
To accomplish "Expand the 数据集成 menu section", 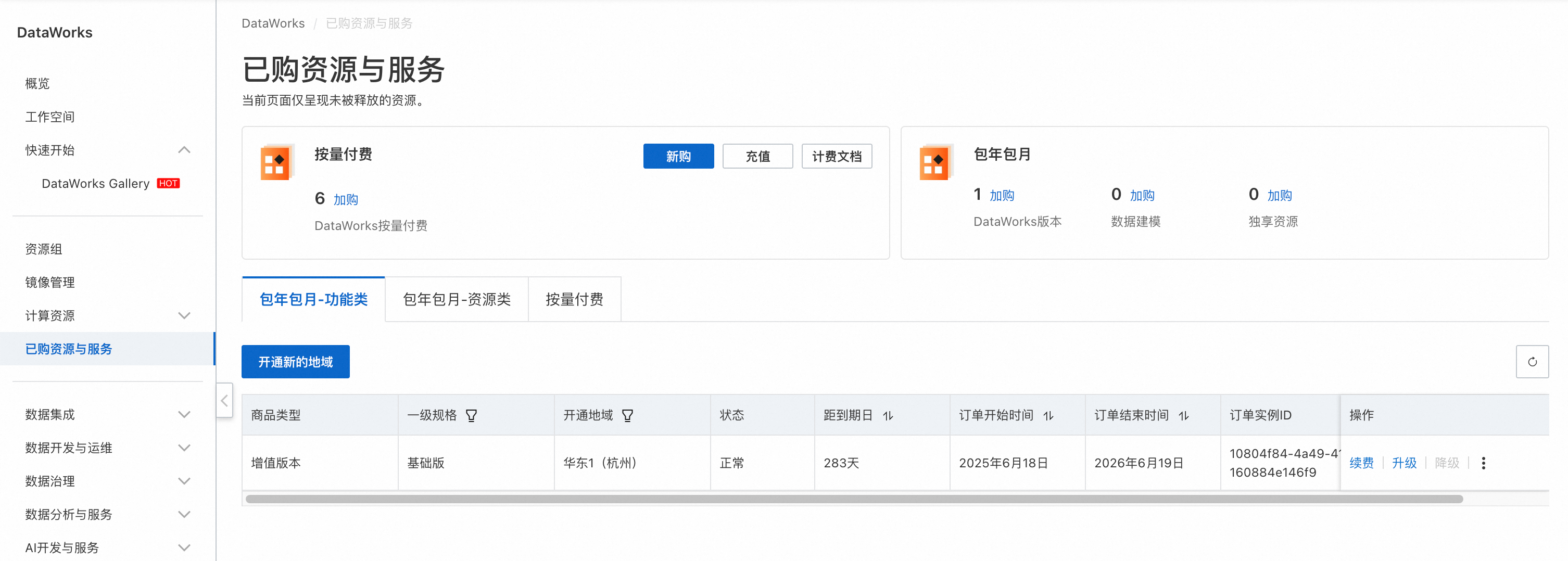I will pyautogui.click(x=184, y=415).
